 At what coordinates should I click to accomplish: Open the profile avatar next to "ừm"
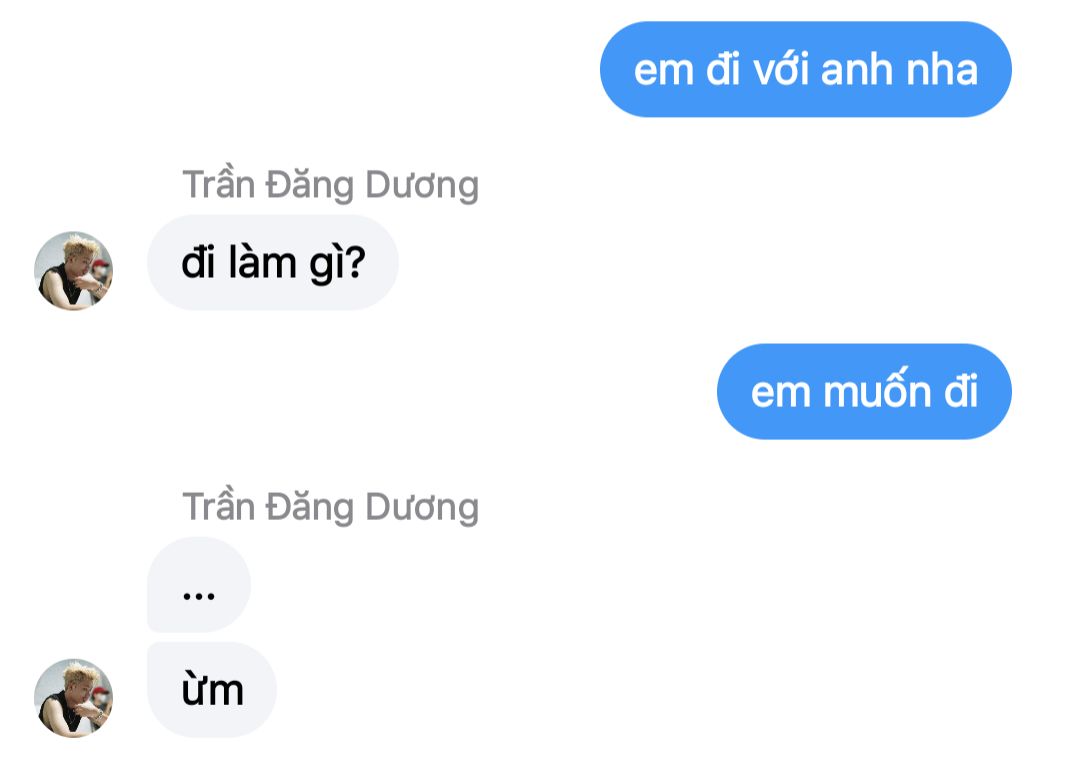click(73, 698)
